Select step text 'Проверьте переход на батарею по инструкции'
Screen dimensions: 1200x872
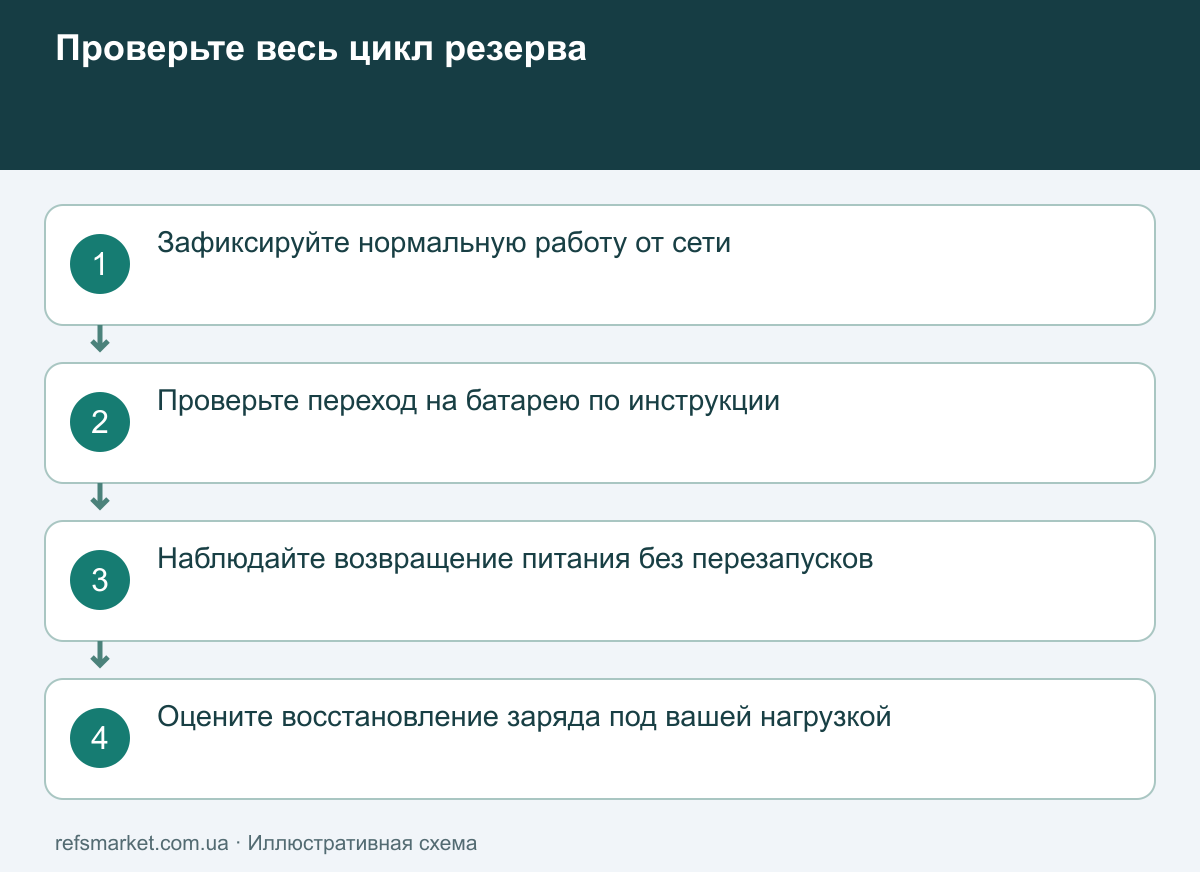[468, 401]
